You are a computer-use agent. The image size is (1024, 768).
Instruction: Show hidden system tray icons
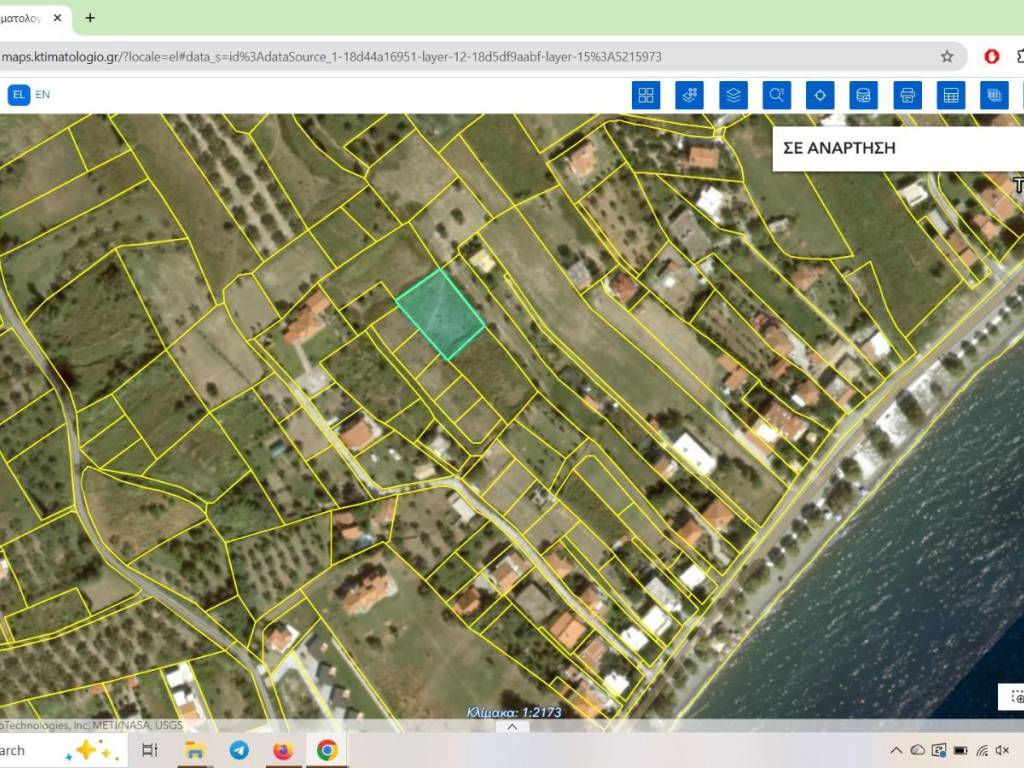click(895, 750)
